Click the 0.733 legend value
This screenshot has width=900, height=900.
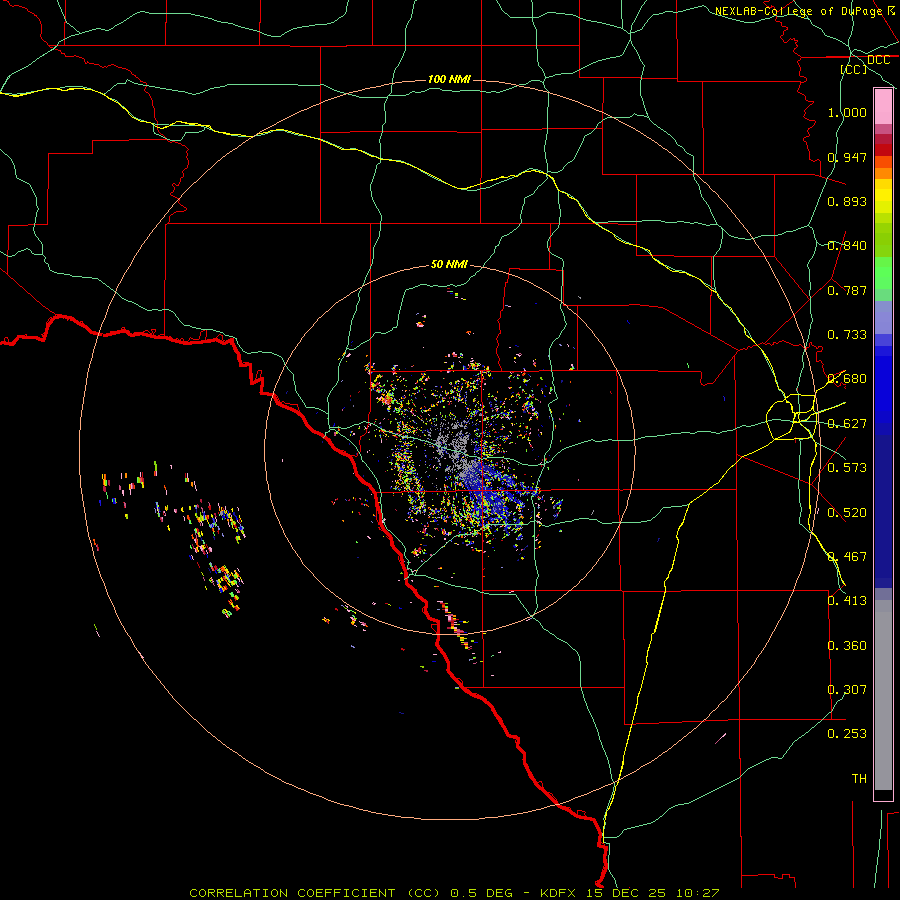coord(847,335)
